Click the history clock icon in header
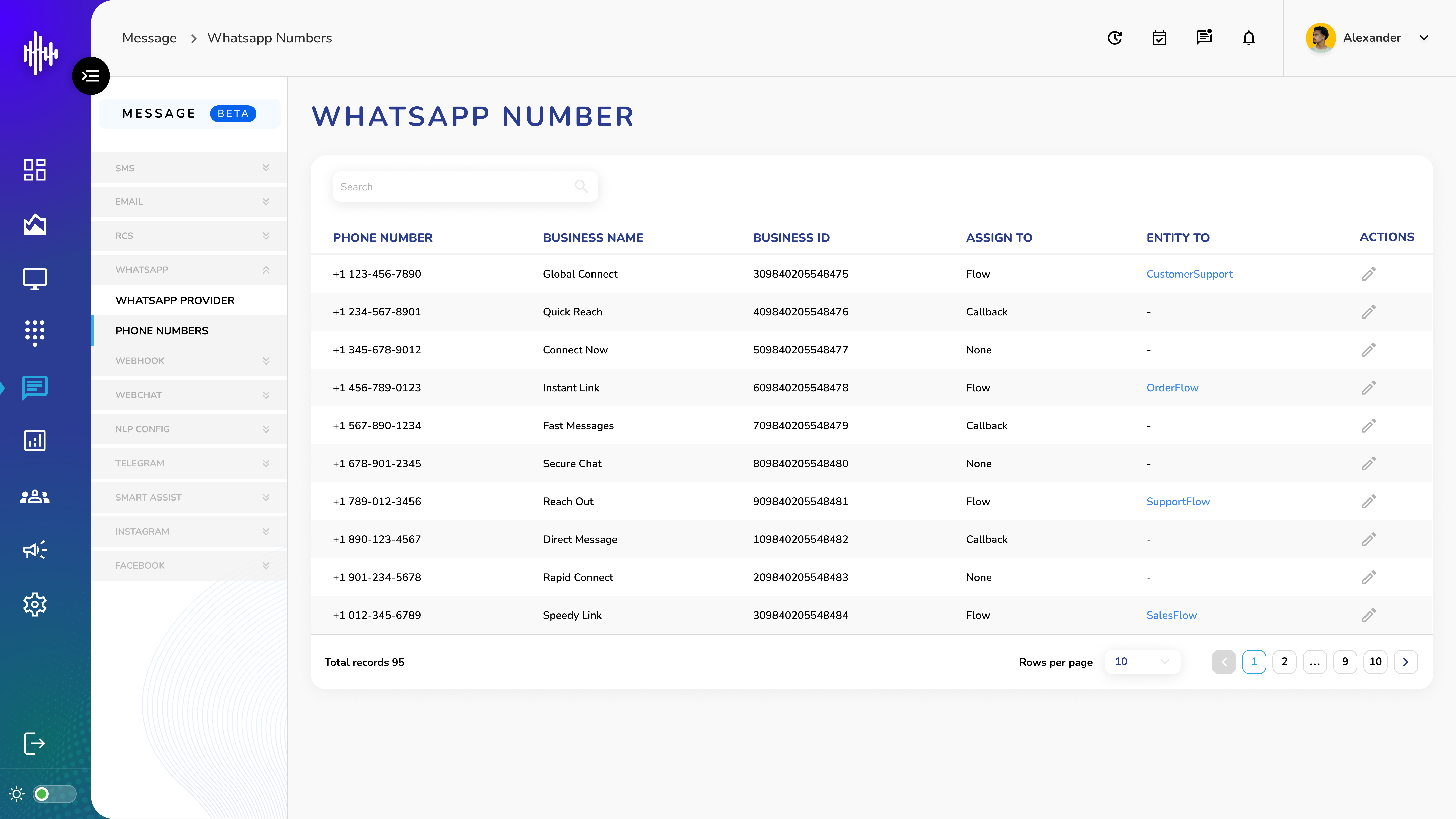This screenshot has width=1456, height=819. (1114, 38)
